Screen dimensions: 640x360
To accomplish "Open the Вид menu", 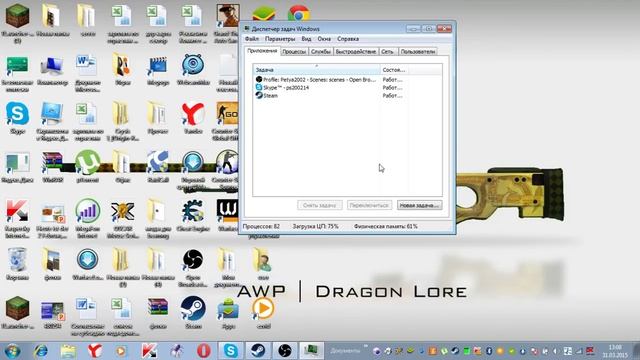I will [x=306, y=39].
